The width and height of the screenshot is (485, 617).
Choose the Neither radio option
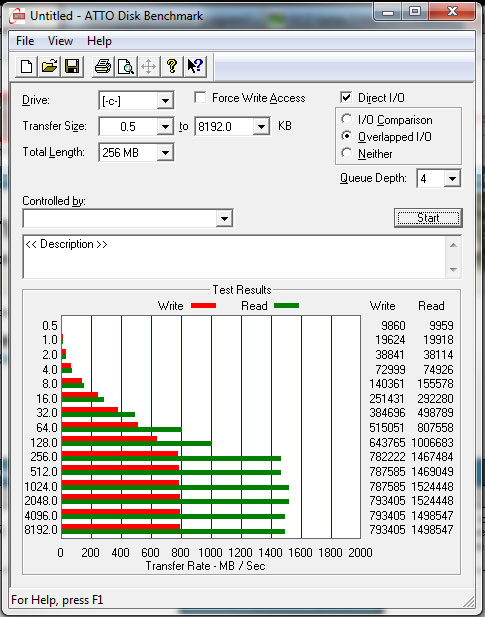click(347, 153)
